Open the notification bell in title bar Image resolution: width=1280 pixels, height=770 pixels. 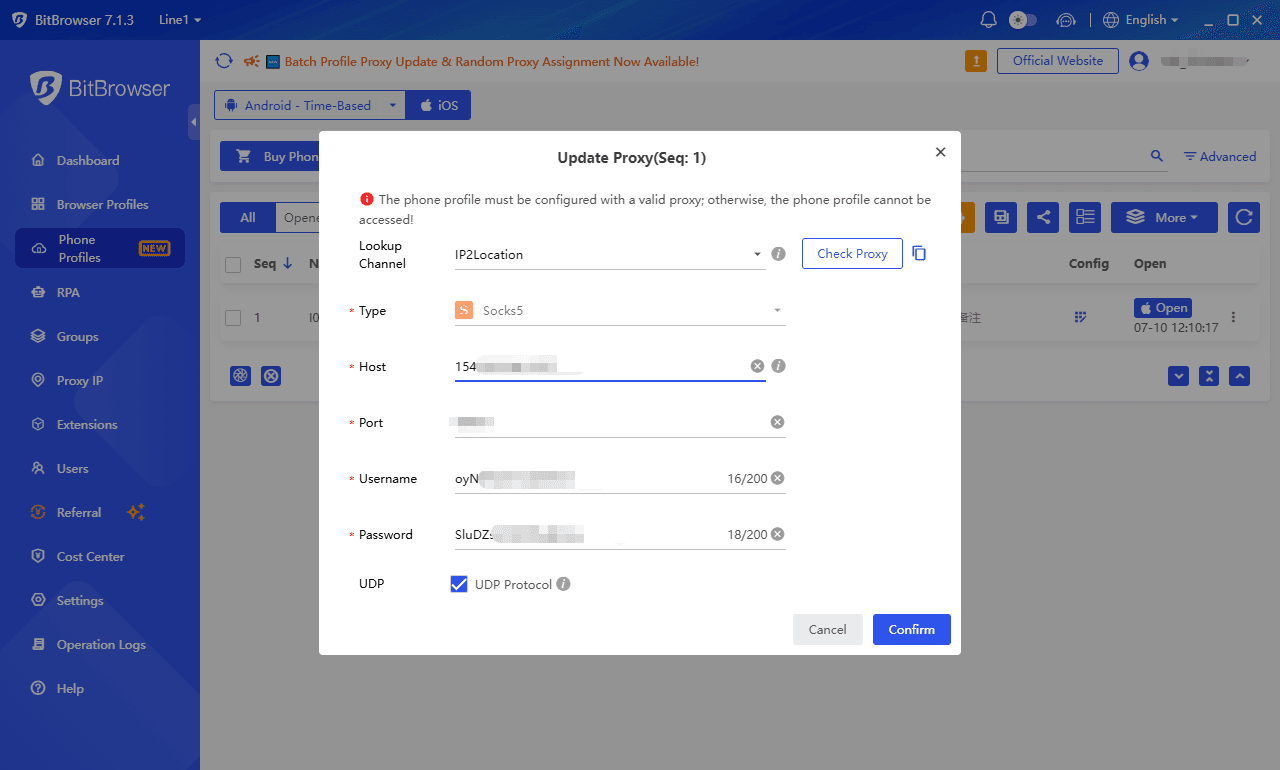click(x=989, y=20)
